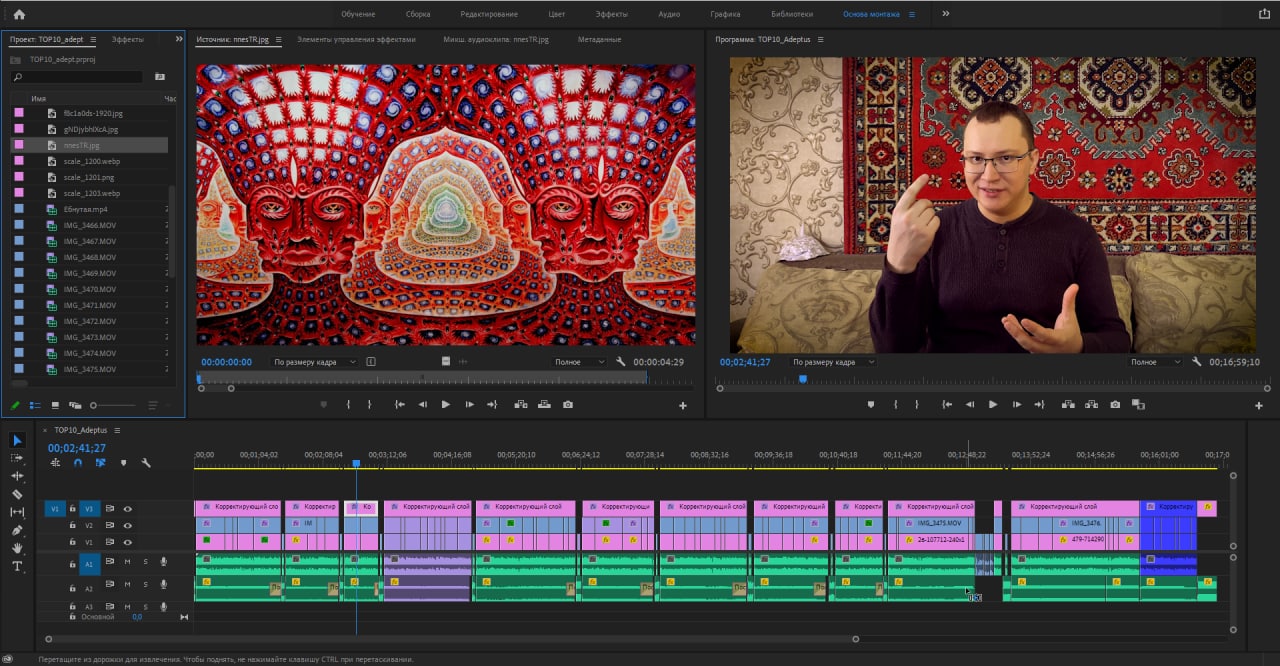Mark In point in Source monitor
This screenshot has height=666, width=1280.
click(348, 405)
